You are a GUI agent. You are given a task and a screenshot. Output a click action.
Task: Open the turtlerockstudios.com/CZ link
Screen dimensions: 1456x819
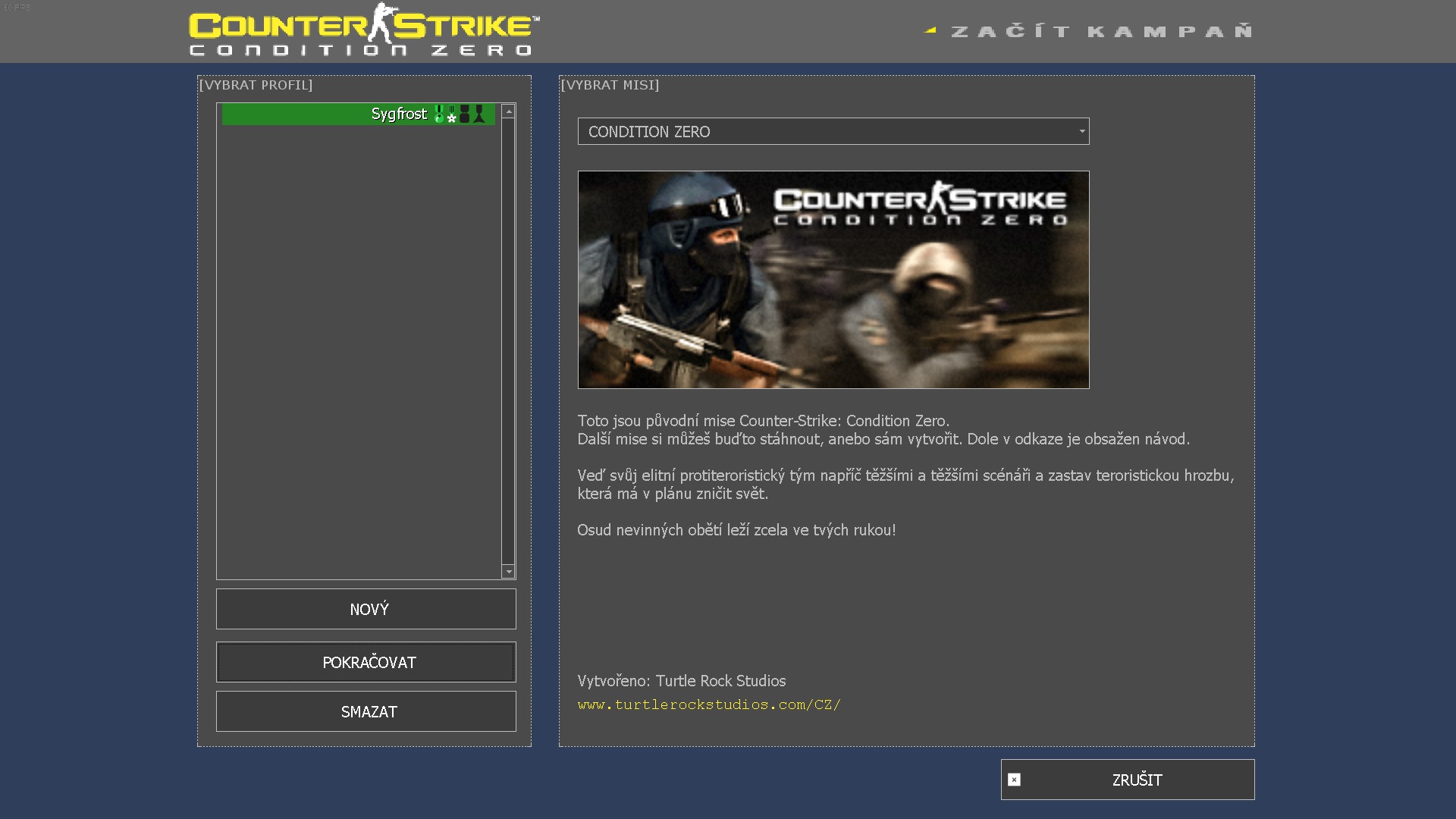click(709, 704)
